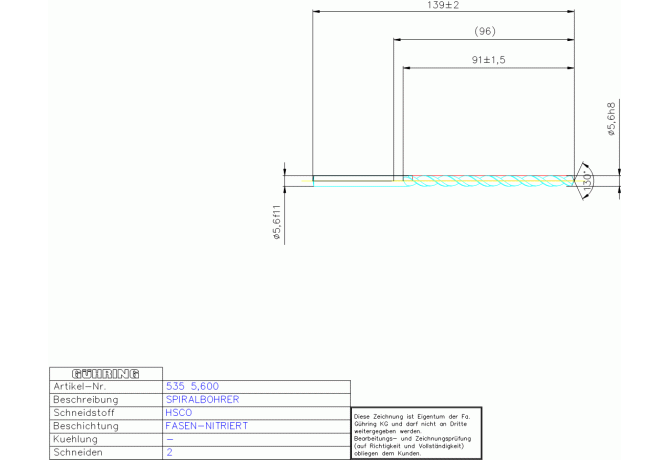Viewport: 670px width, 460px height.
Task: Select the 130° point angle annotation
Action: click(x=587, y=179)
